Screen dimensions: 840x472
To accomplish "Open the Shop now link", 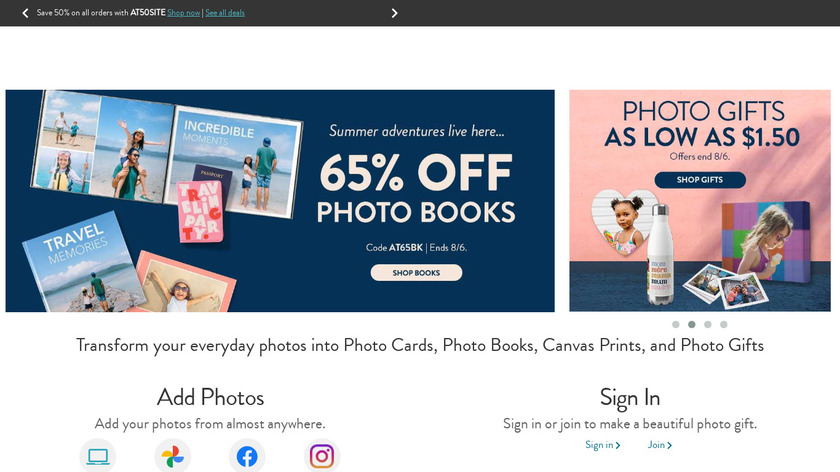I will click(x=183, y=13).
